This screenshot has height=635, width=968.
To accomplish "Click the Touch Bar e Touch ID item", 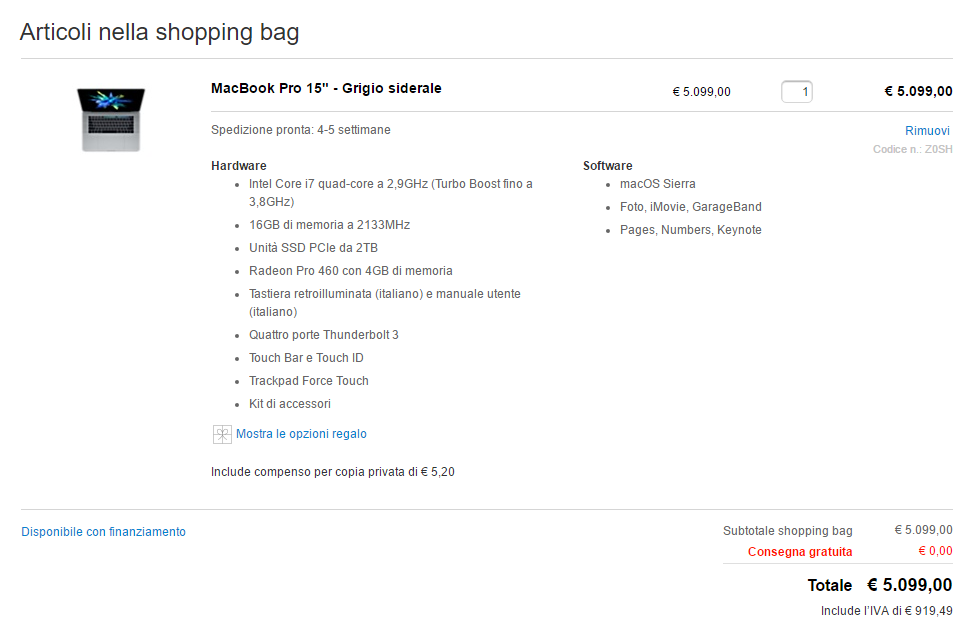I will coord(306,358).
